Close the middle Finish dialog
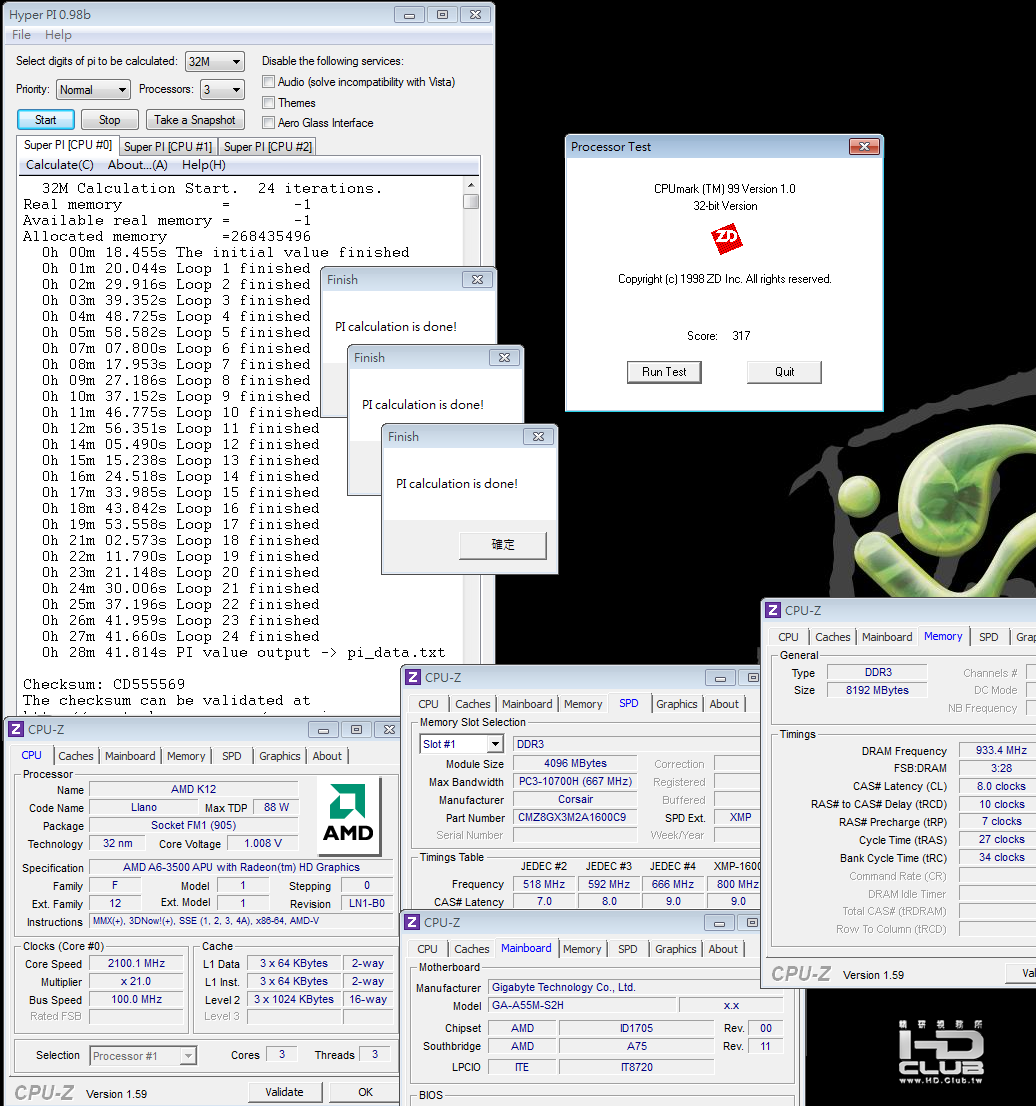This screenshot has width=1036, height=1106. pos(504,358)
